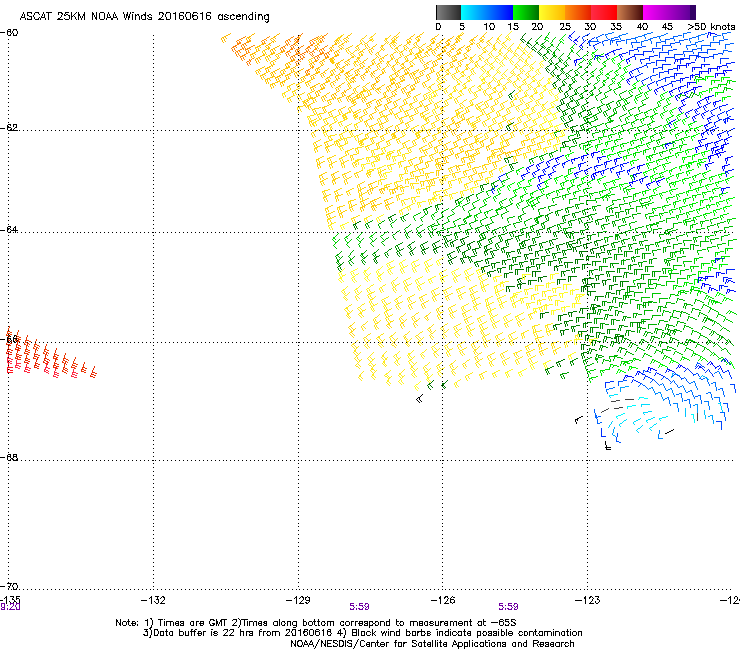Click the '-123' longitude label
Screen dimensions: 740x650
588,600
